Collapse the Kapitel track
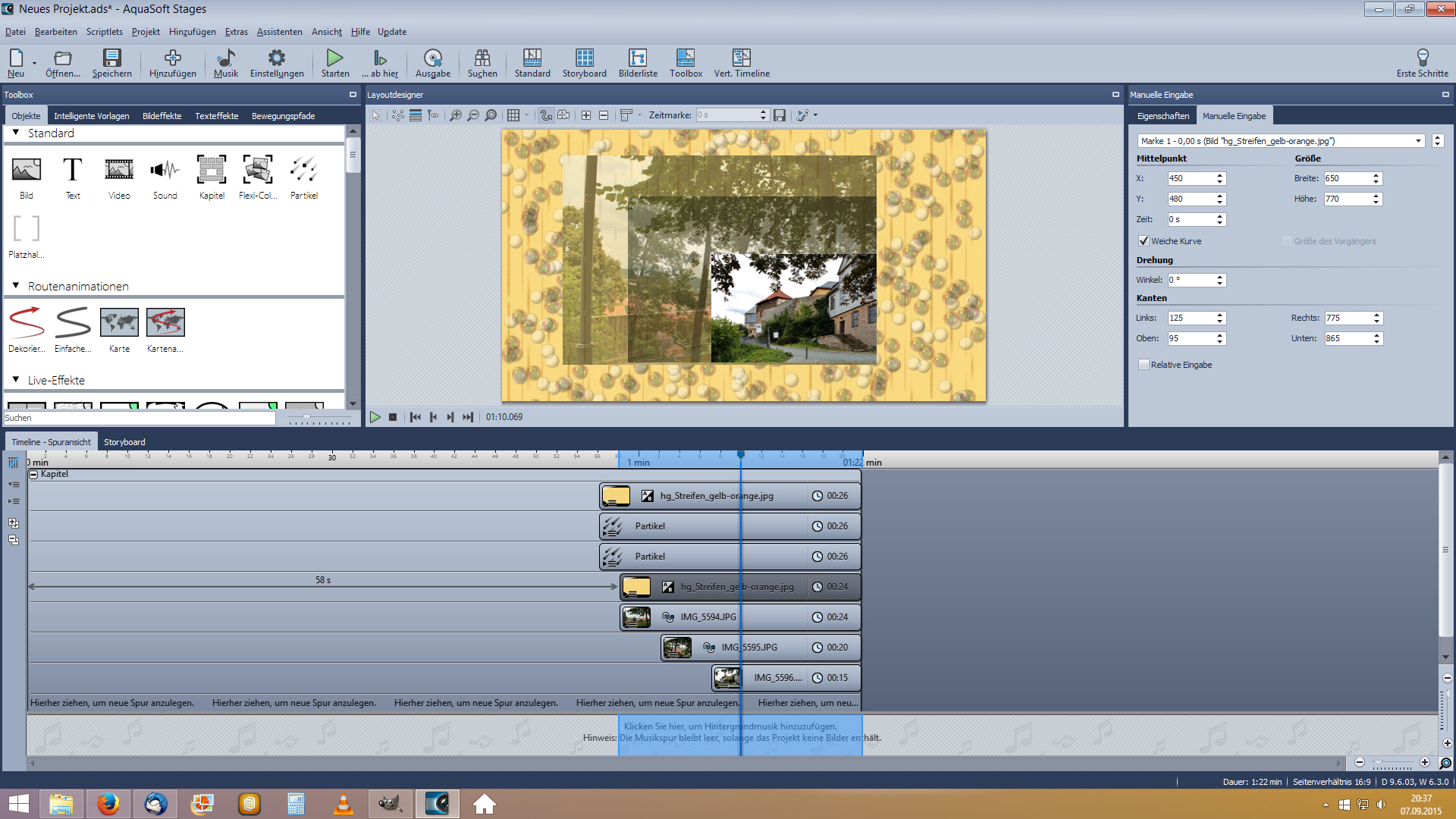This screenshot has height=819, width=1456. click(33, 474)
